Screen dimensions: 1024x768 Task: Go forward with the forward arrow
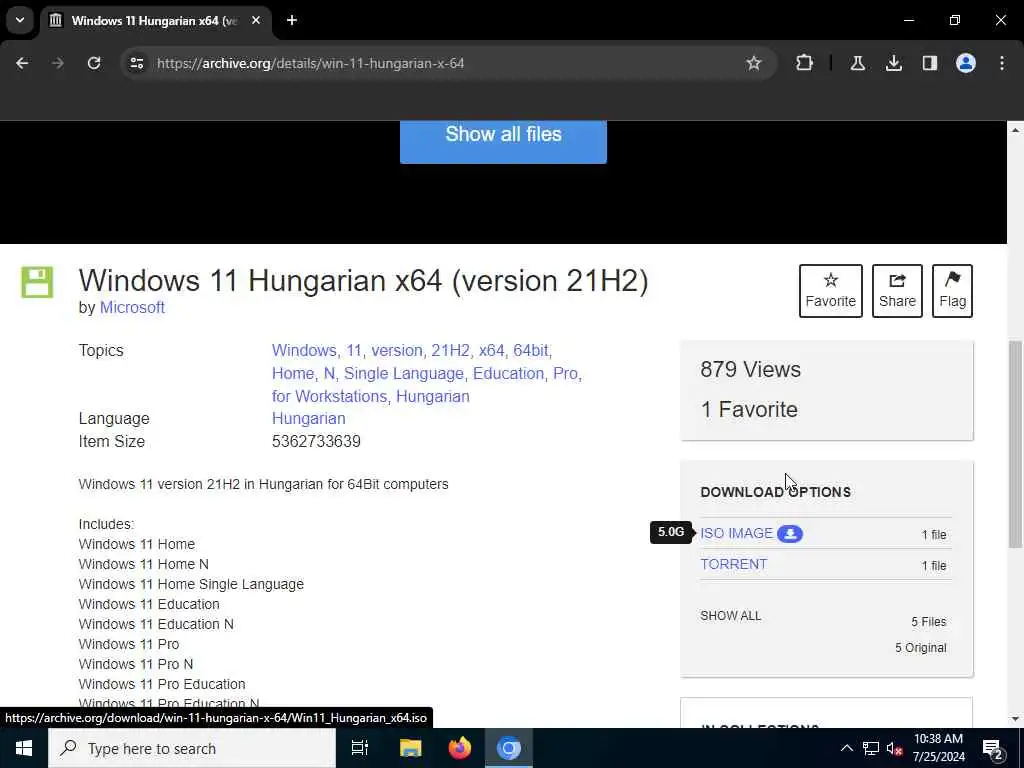(58, 63)
